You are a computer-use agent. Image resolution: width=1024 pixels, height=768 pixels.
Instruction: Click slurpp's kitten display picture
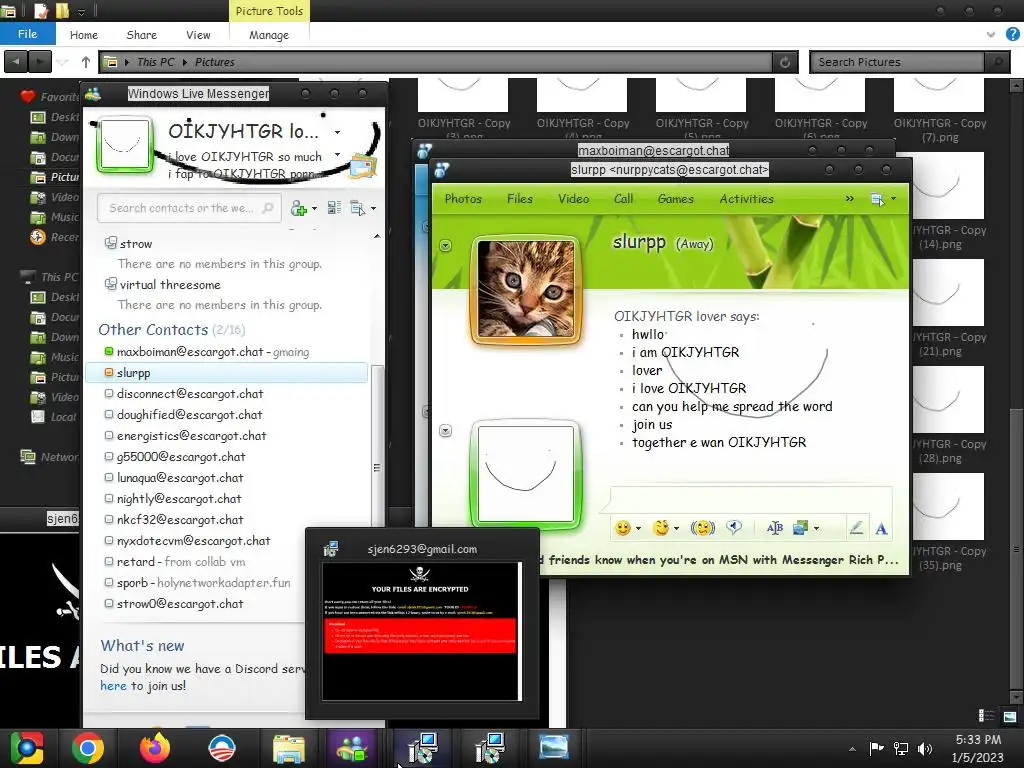click(526, 289)
